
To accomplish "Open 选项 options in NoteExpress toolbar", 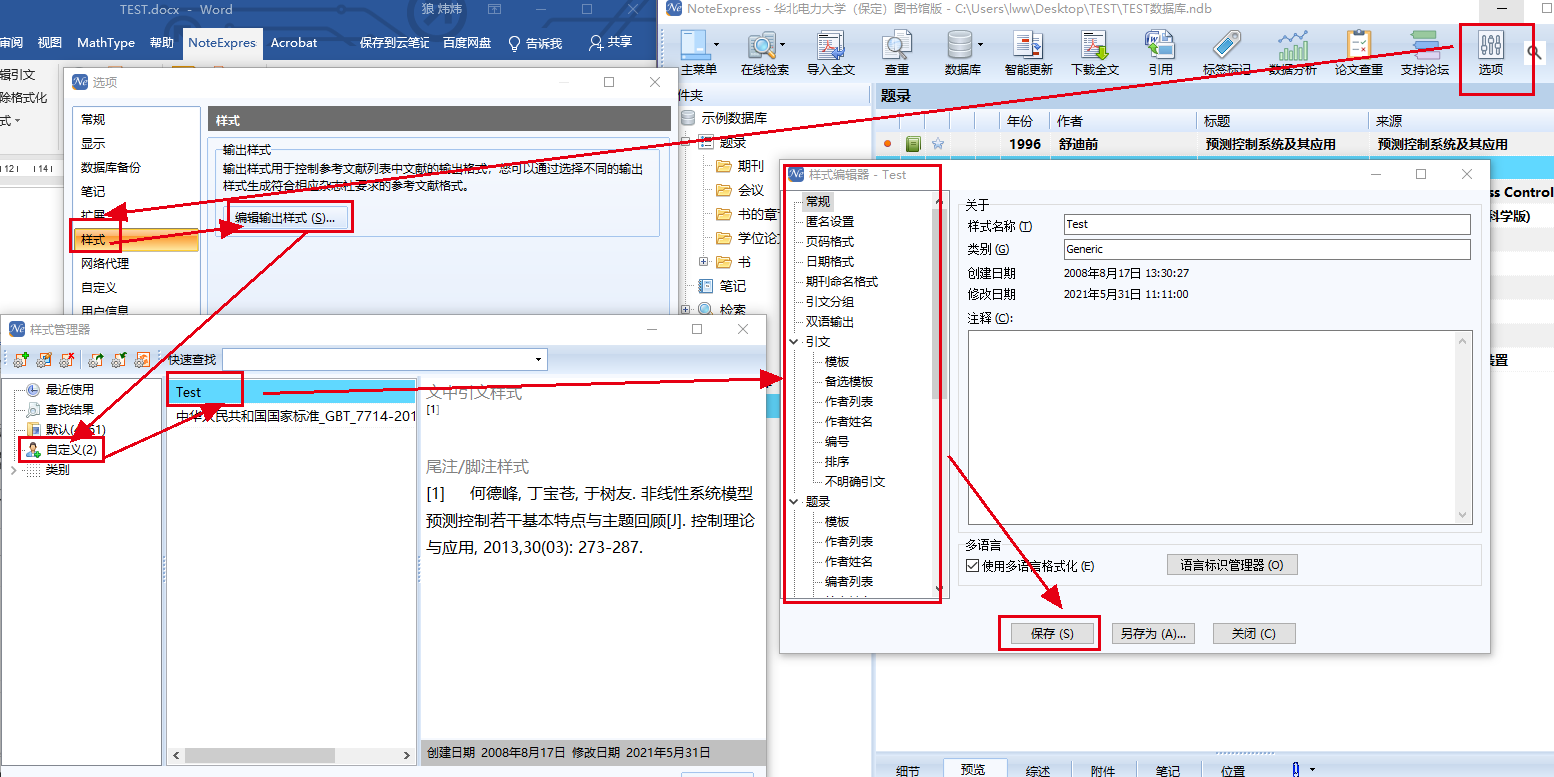I will coord(1490,53).
